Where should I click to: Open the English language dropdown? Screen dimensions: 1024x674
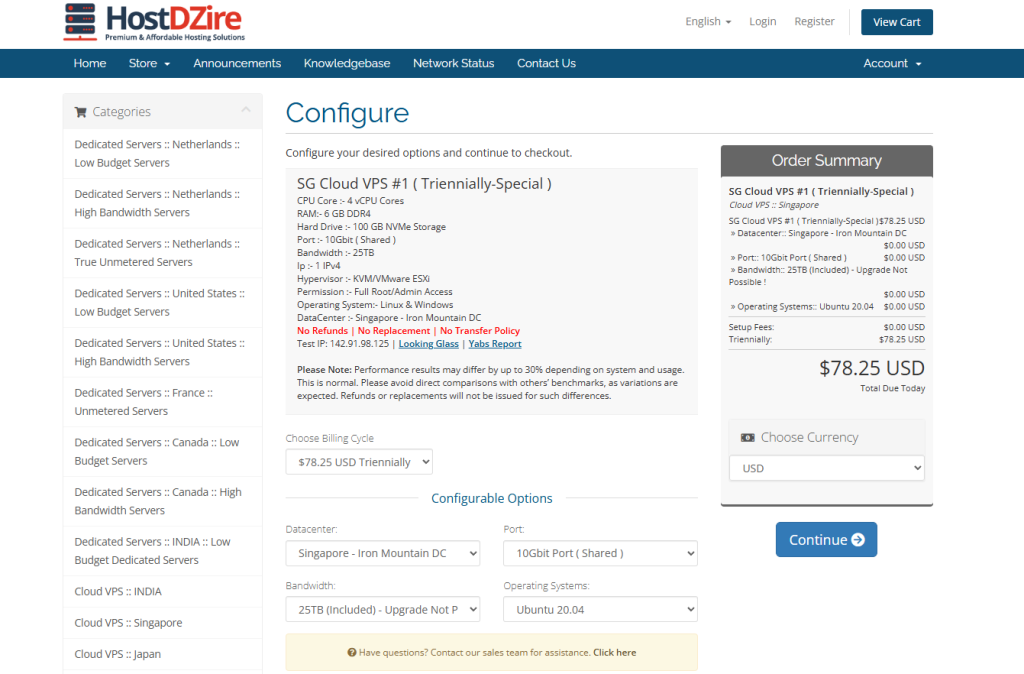708,22
